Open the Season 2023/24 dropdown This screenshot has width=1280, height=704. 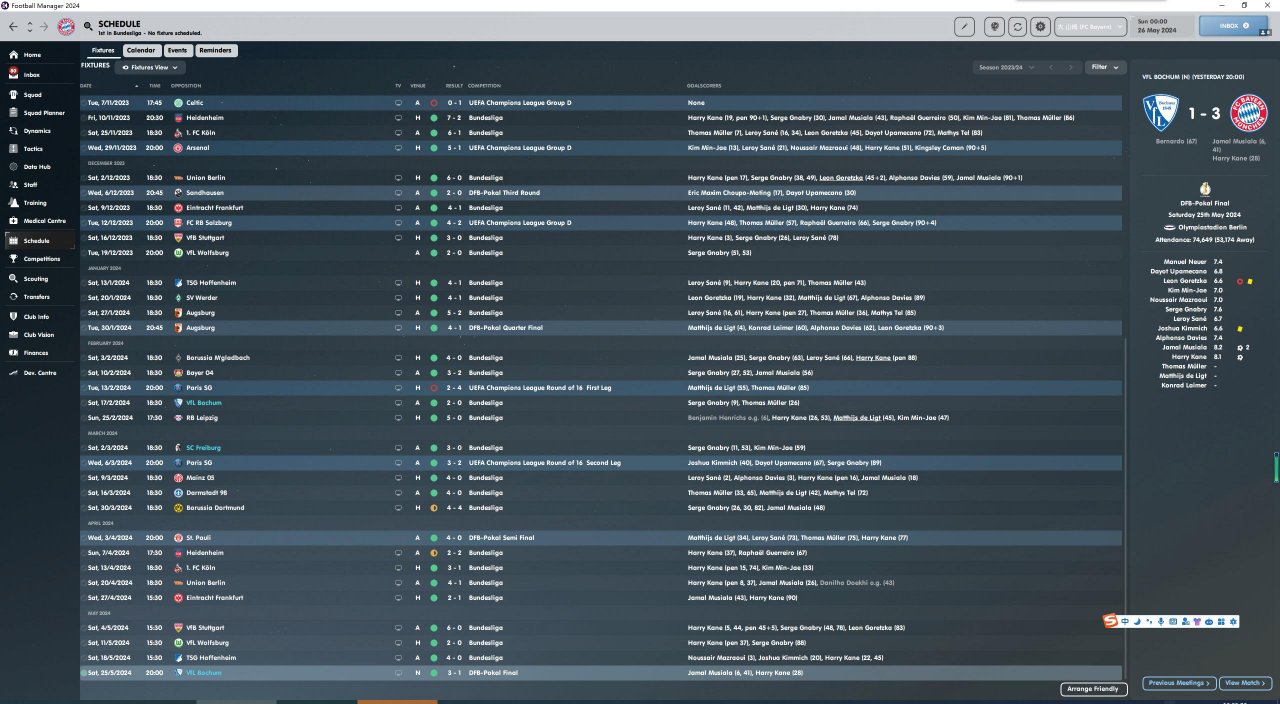coord(1004,67)
